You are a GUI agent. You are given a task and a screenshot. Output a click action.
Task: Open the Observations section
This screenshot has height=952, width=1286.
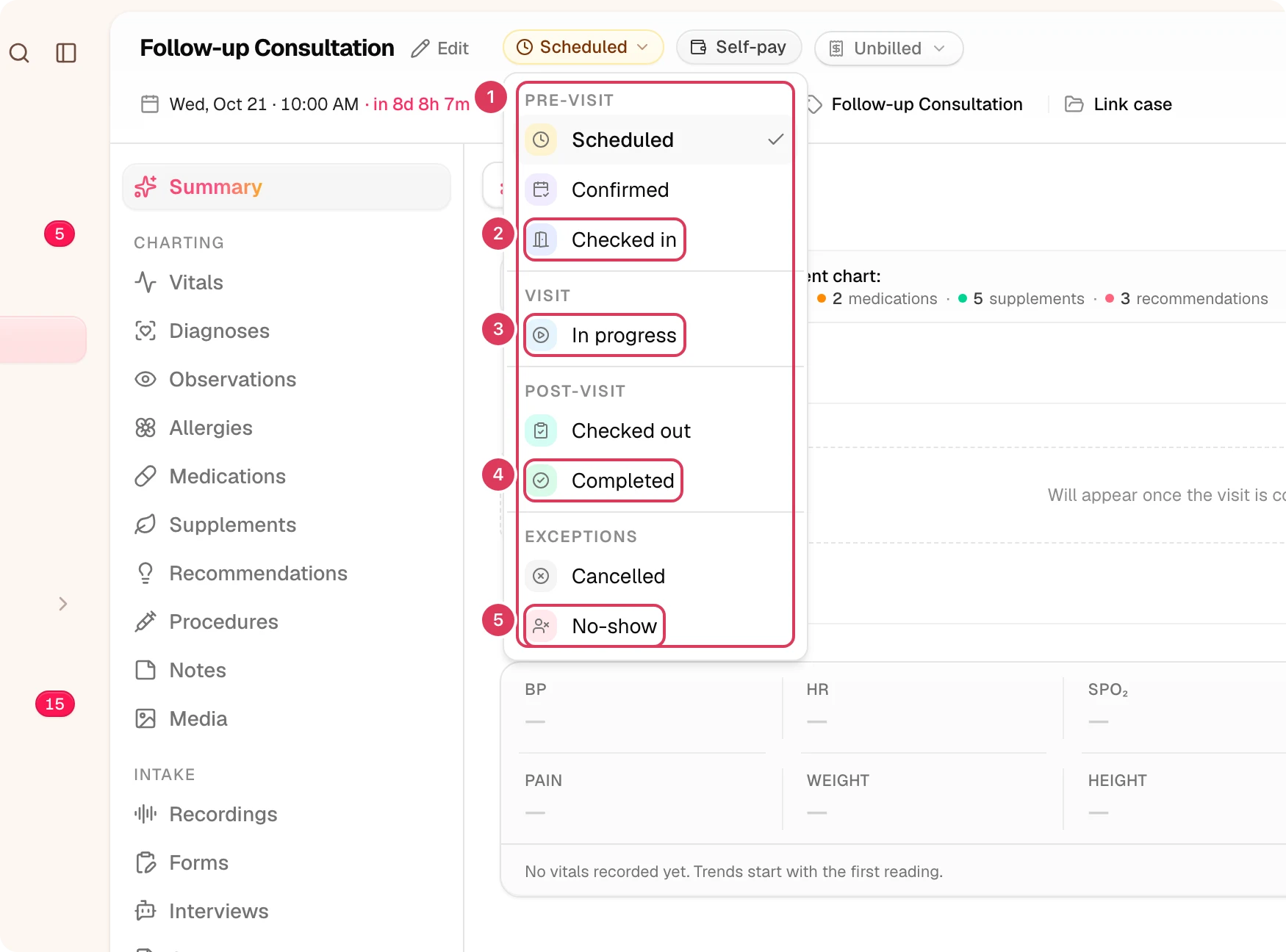coord(287,379)
